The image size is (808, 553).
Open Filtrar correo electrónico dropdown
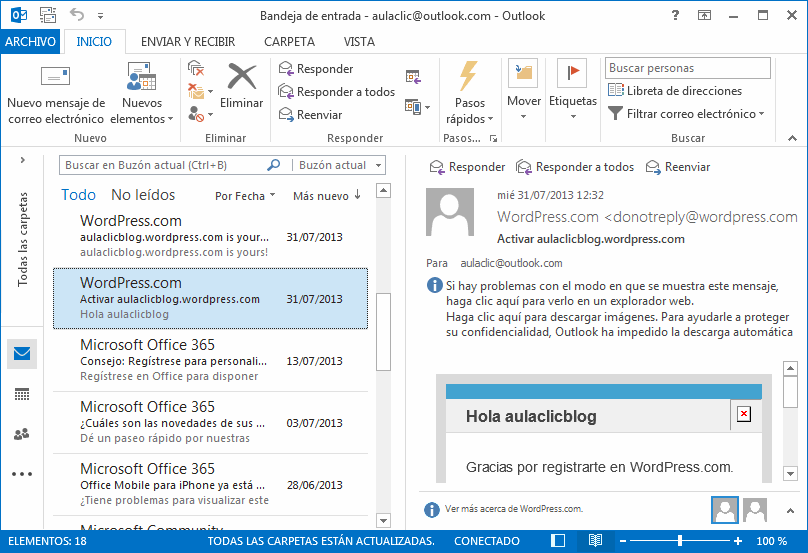click(686, 113)
